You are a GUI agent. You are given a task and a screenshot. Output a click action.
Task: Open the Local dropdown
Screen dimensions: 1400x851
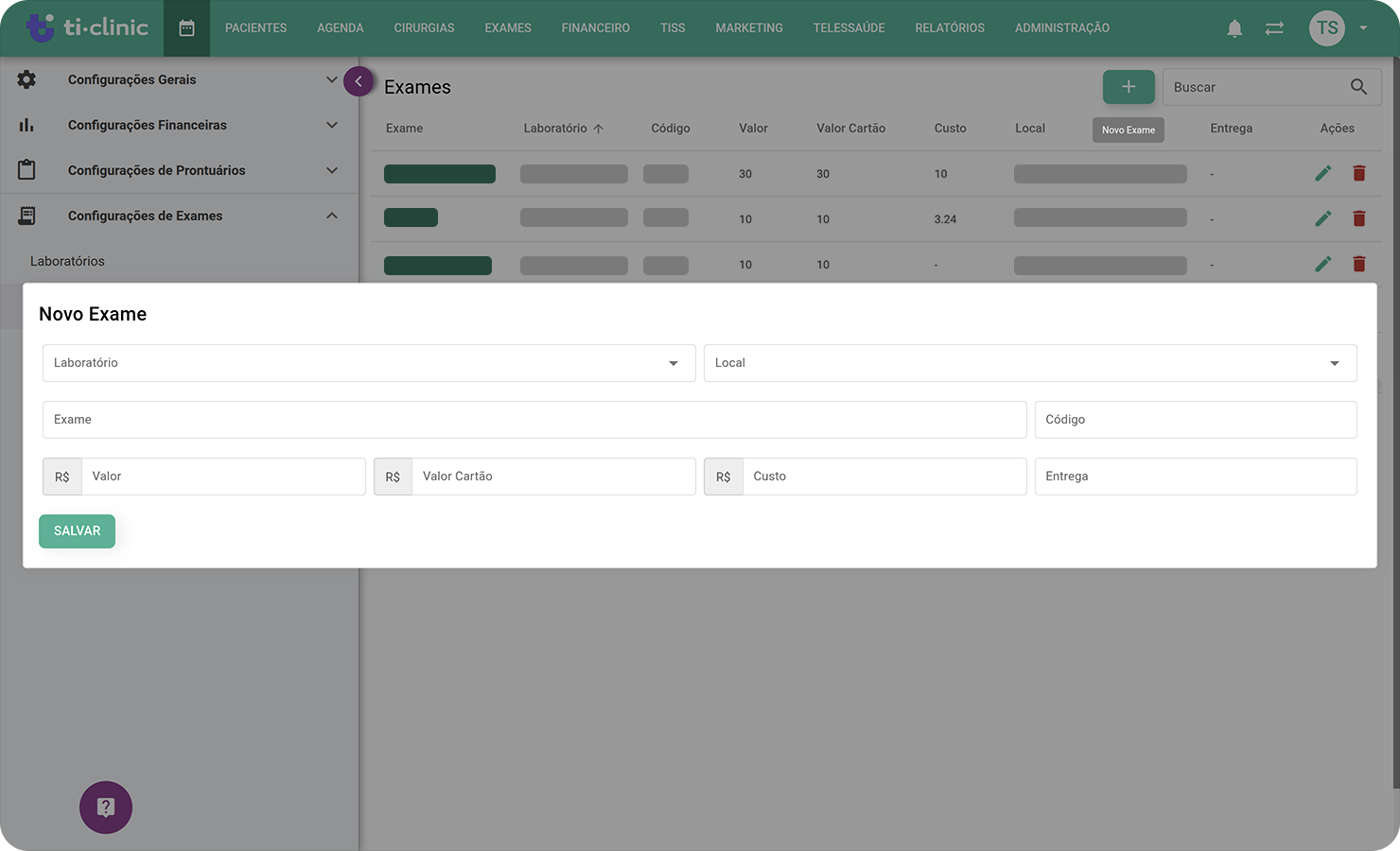(1030, 363)
